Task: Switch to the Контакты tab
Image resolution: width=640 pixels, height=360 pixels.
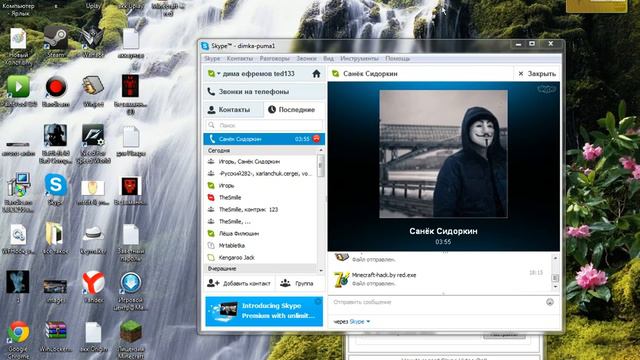Action: pos(233,110)
